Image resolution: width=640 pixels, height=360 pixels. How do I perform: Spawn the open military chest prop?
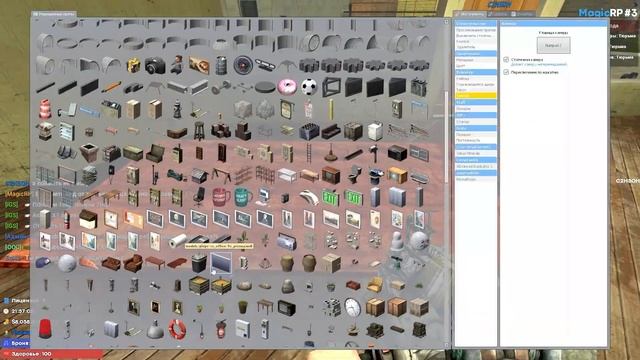[155, 153]
